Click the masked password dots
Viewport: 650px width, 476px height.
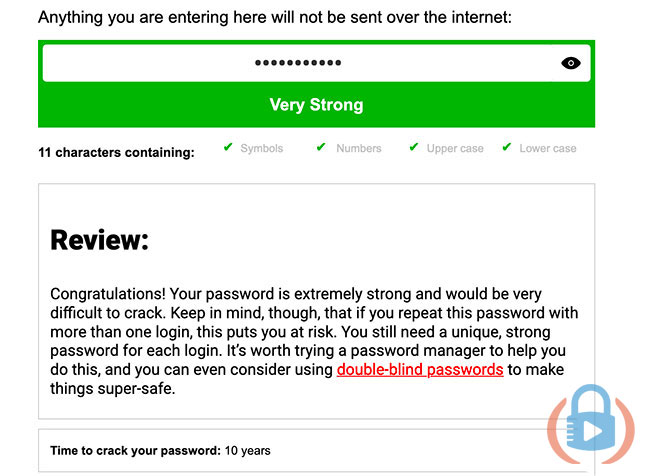coord(298,63)
